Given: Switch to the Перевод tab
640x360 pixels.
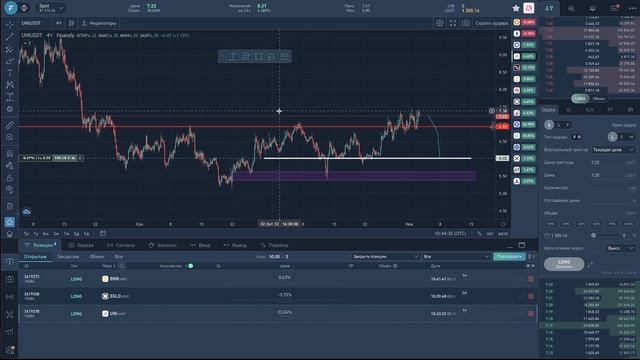Looking at the screenshot, I should click(275, 245).
